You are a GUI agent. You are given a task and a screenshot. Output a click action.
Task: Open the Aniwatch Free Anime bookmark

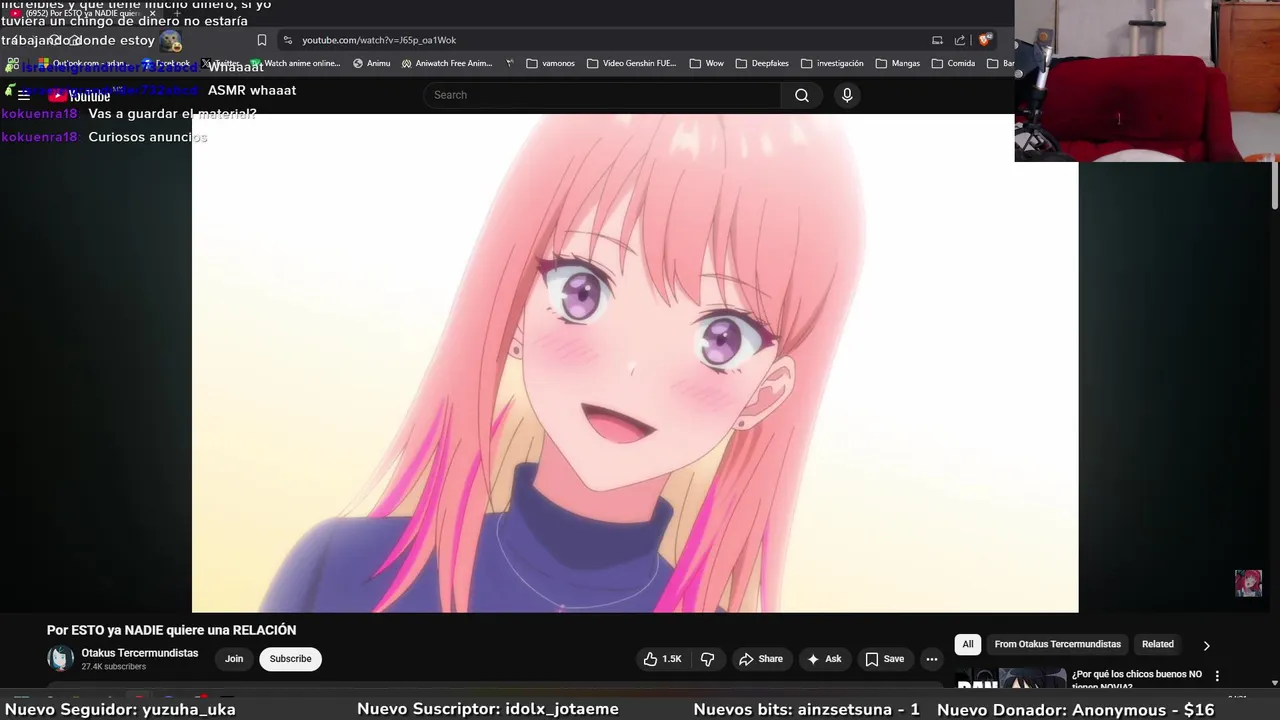tap(447, 63)
